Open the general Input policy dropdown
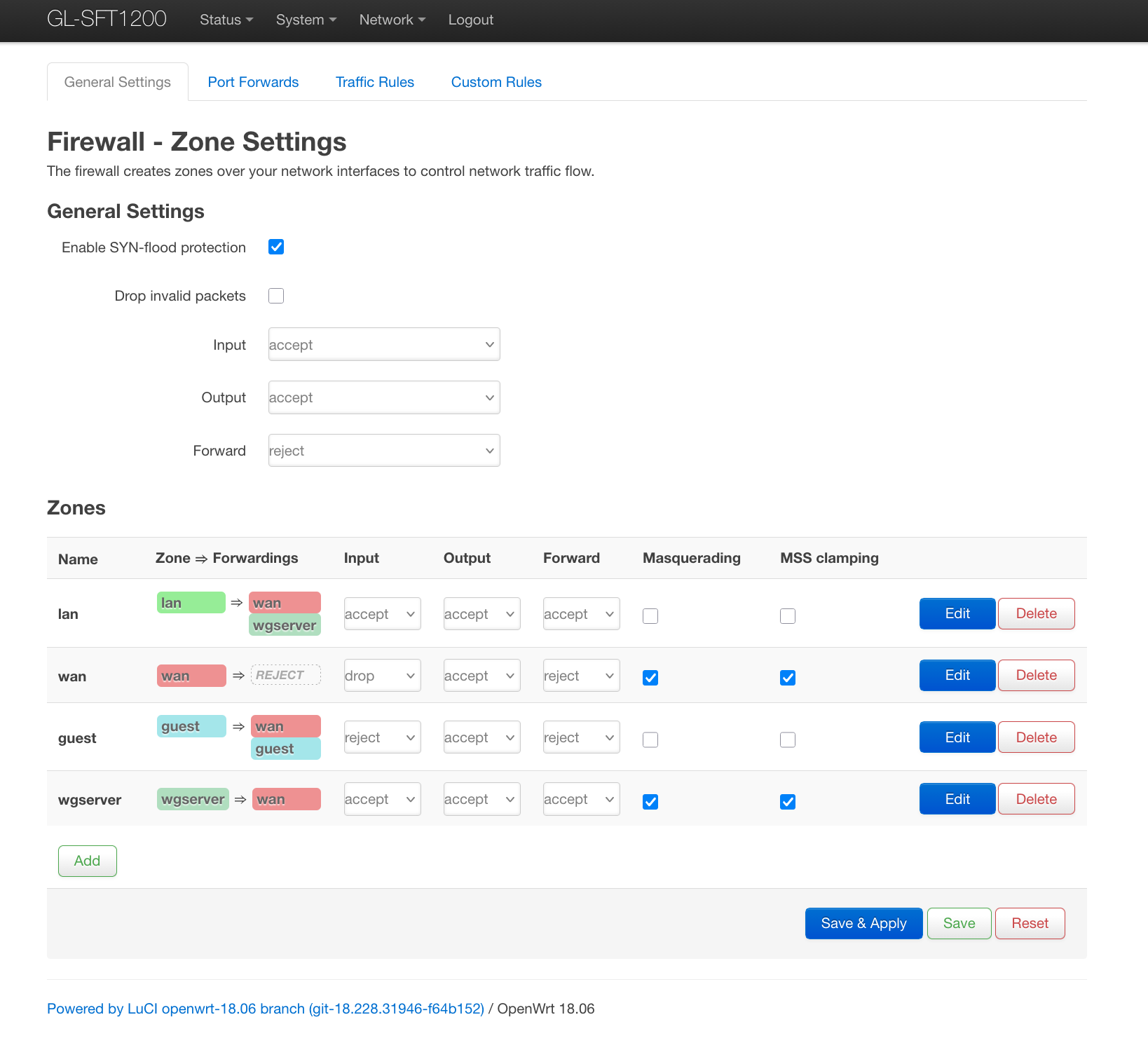Viewport: 1148px width, 1050px height. tap(383, 345)
